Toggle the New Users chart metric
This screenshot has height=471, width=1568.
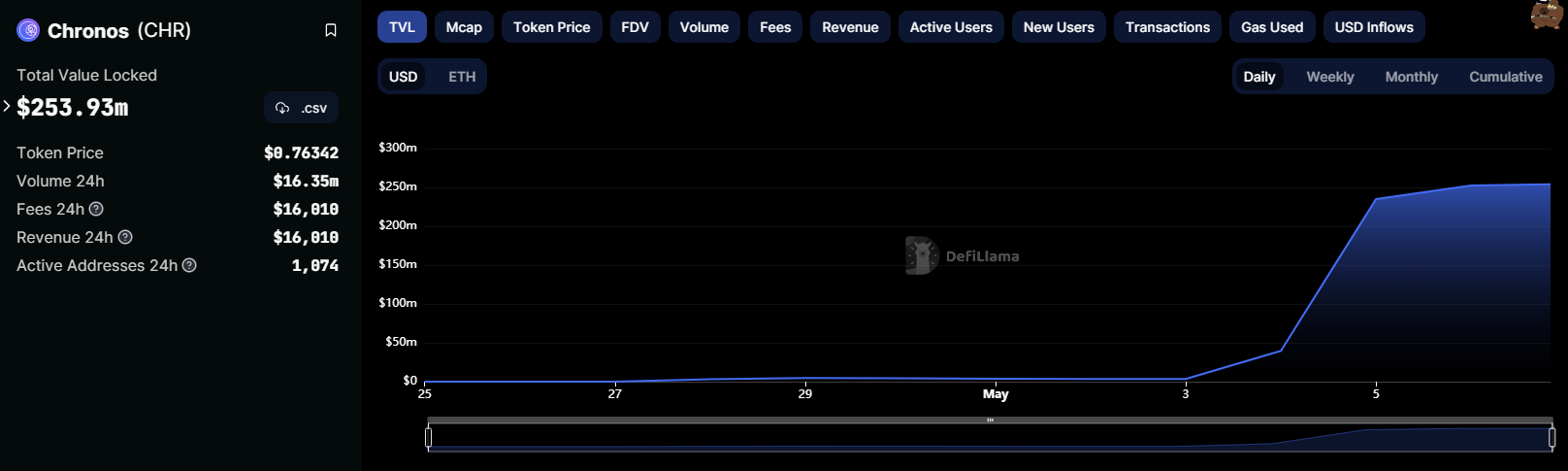pos(1059,27)
